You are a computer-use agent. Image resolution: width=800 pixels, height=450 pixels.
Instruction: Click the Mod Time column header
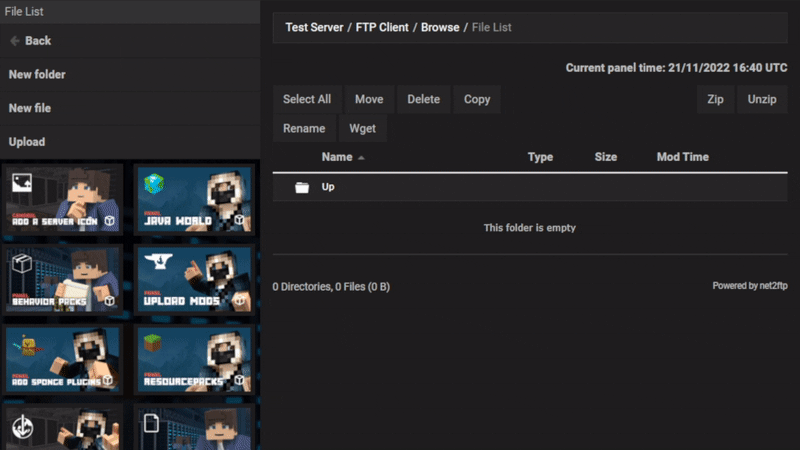coord(682,157)
